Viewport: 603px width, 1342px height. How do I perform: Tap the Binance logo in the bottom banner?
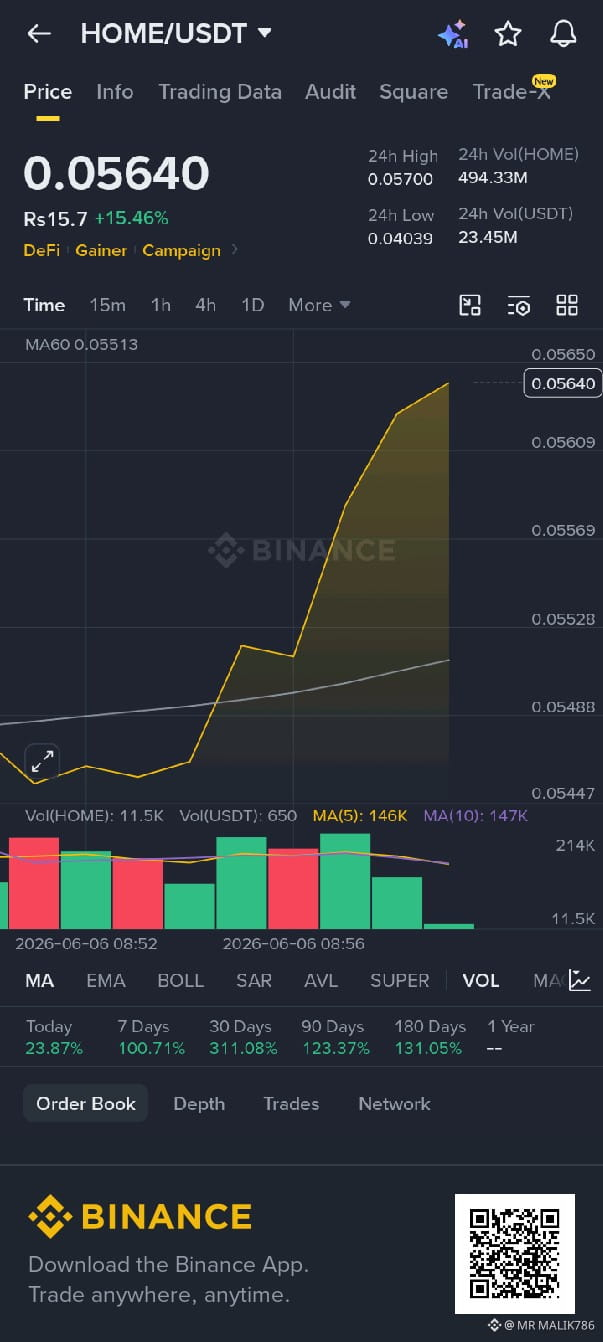[140, 1216]
